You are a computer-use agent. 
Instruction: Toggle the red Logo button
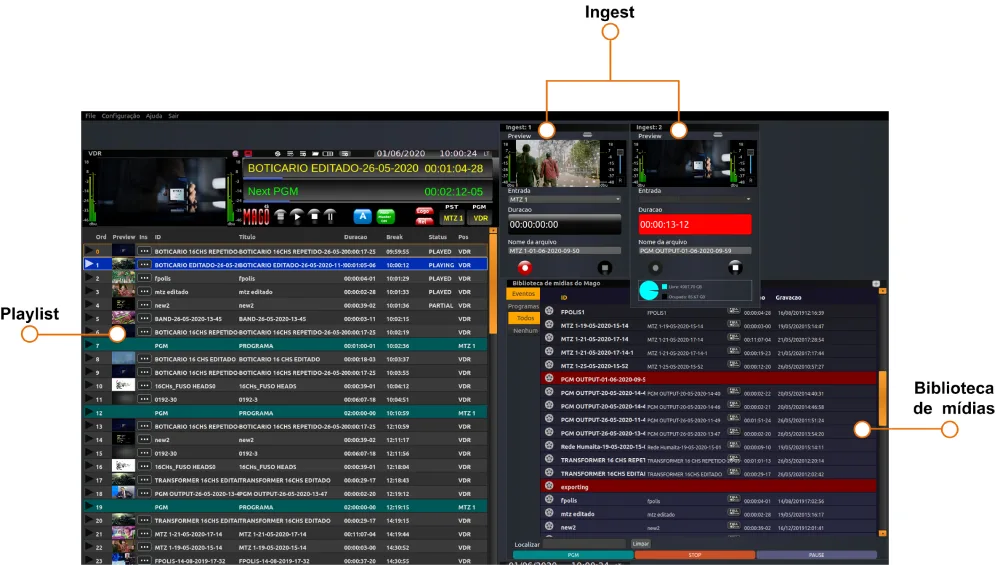pos(424,211)
